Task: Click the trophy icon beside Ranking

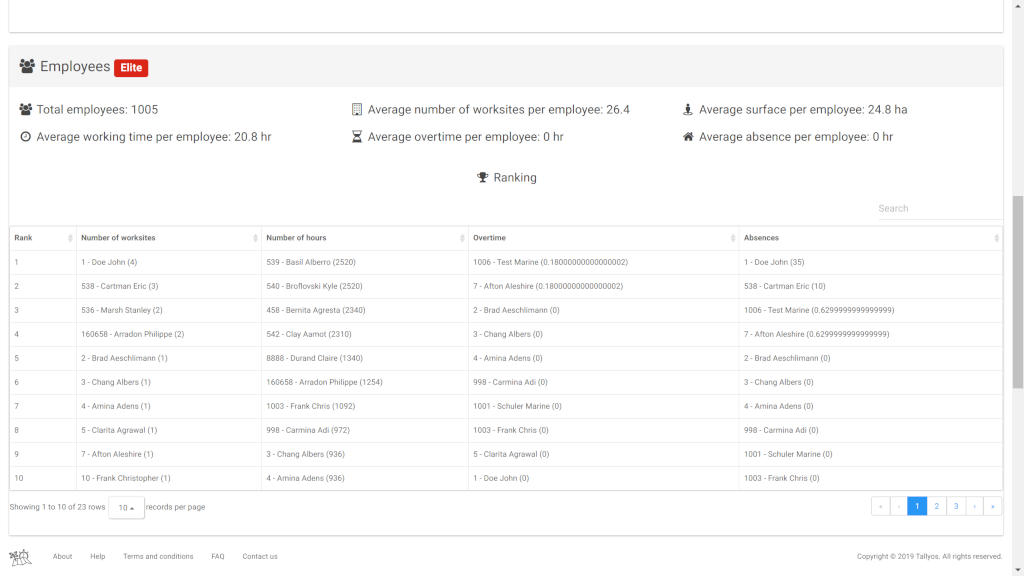Action: click(x=483, y=178)
